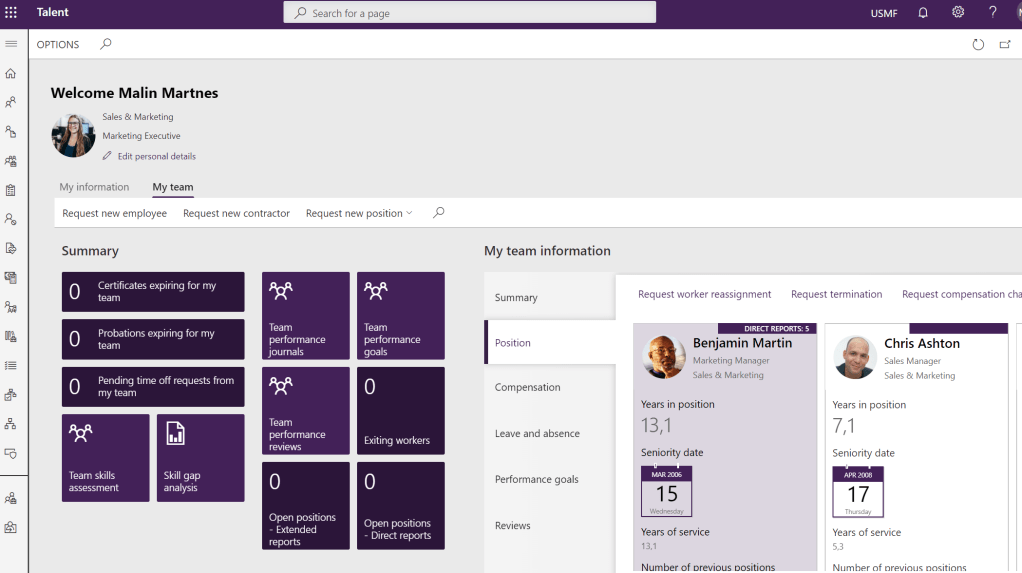Click the Home icon in left sidebar
The height and width of the screenshot is (573, 1022).
(x=11, y=73)
